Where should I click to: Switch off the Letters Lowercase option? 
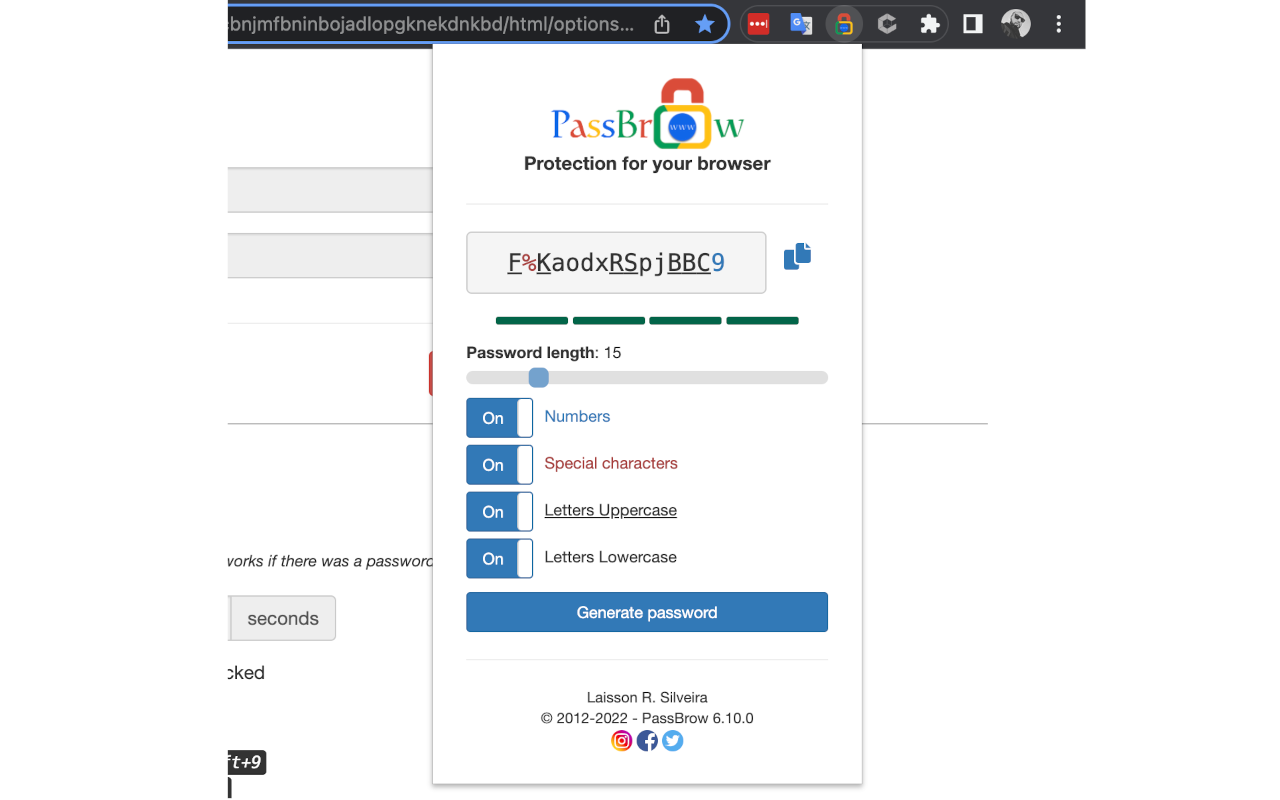click(499, 558)
